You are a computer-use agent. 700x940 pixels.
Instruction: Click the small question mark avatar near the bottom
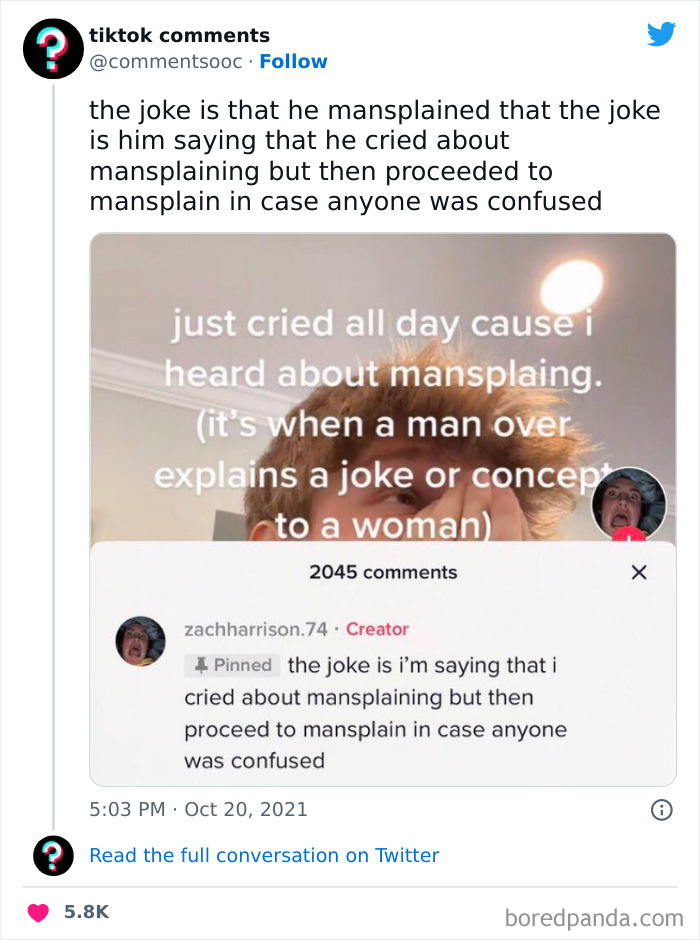51,856
